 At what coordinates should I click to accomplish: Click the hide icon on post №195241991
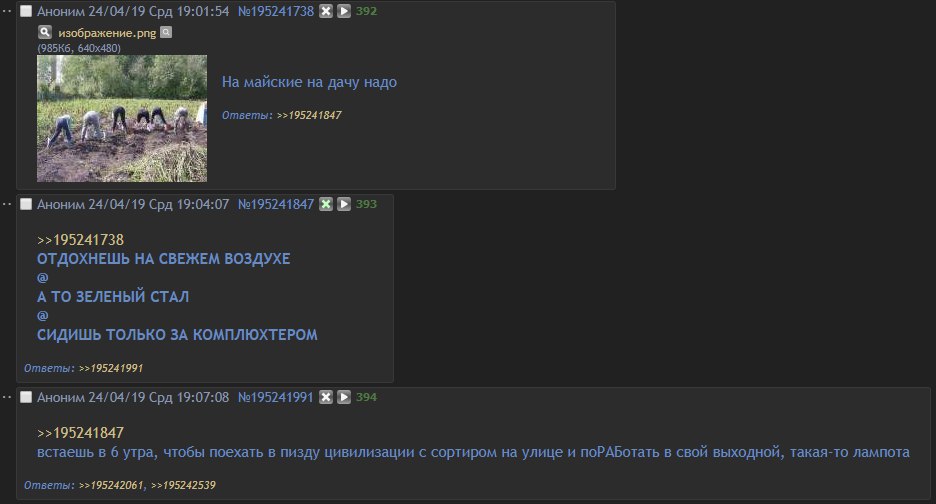325,397
